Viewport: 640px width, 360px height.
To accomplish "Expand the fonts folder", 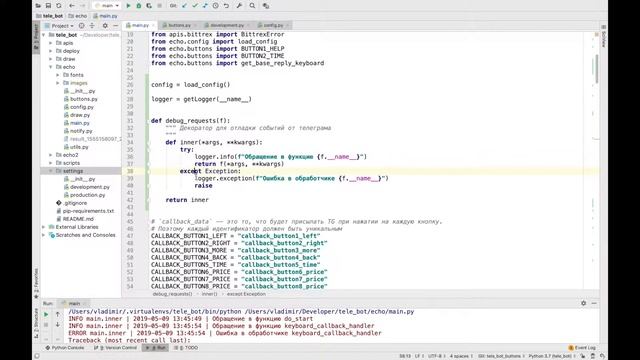I will click(x=58, y=75).
